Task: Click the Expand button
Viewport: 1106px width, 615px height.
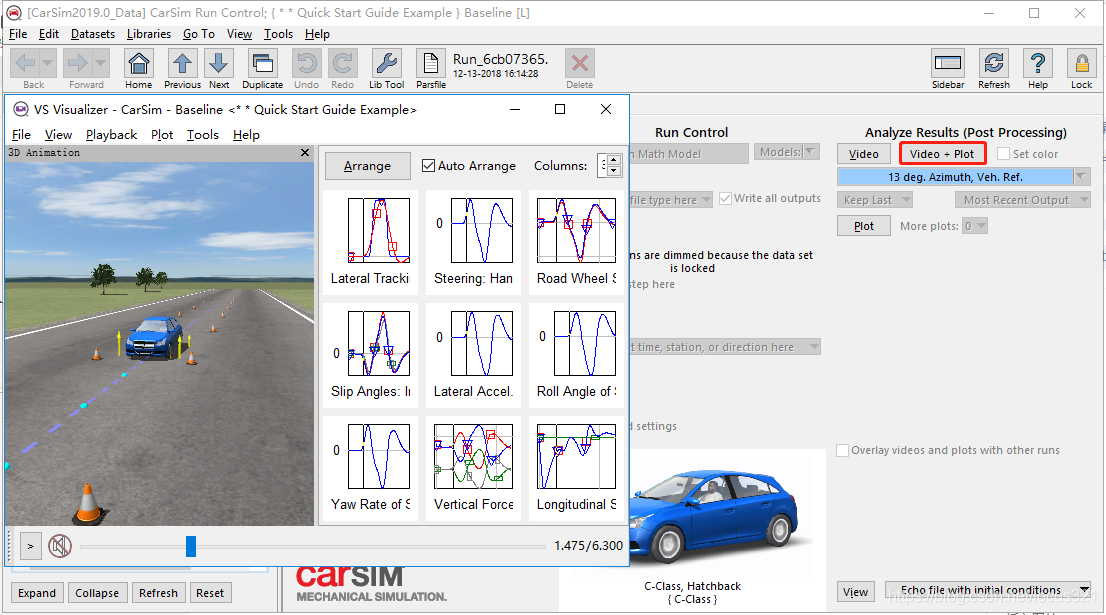Action: coord(37,593)
